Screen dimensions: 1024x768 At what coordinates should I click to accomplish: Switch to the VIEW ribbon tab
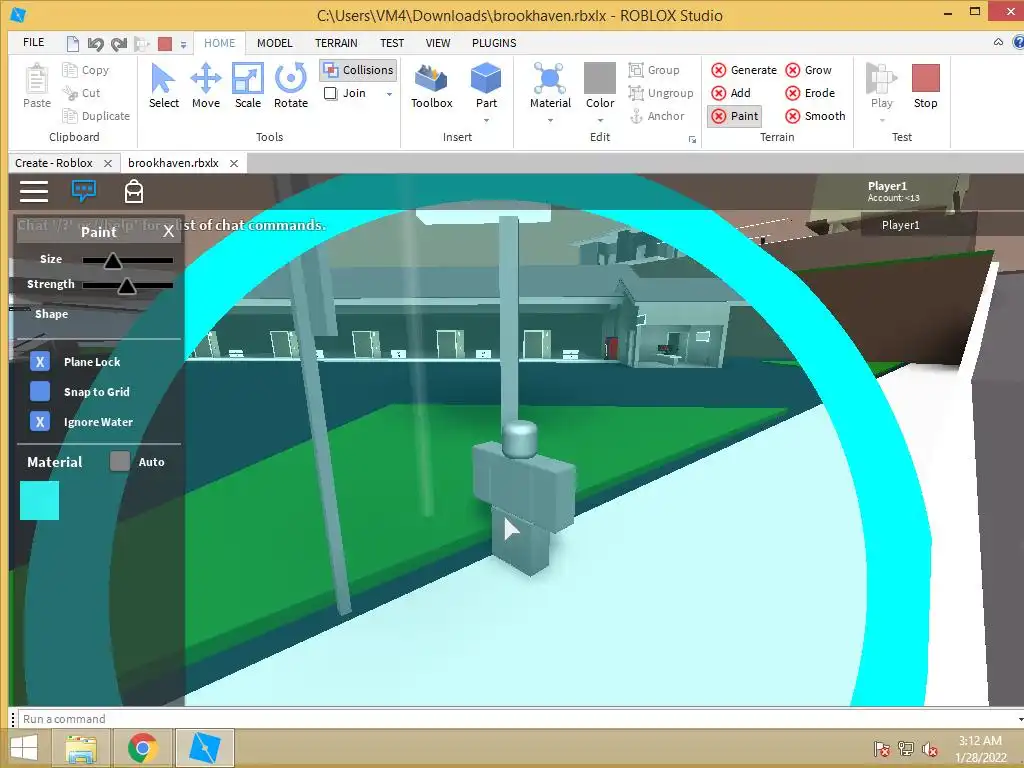coord(438,43)
